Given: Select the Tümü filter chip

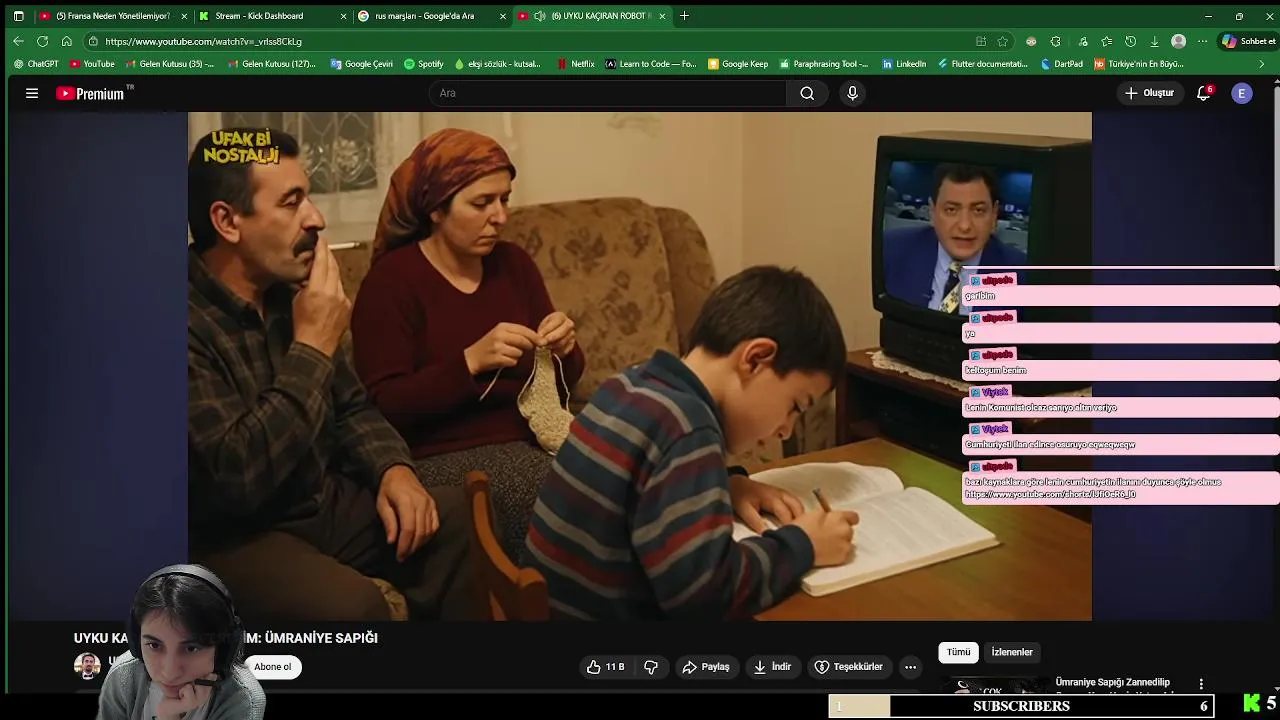Looking at the screenshot, I should [958, 652].
